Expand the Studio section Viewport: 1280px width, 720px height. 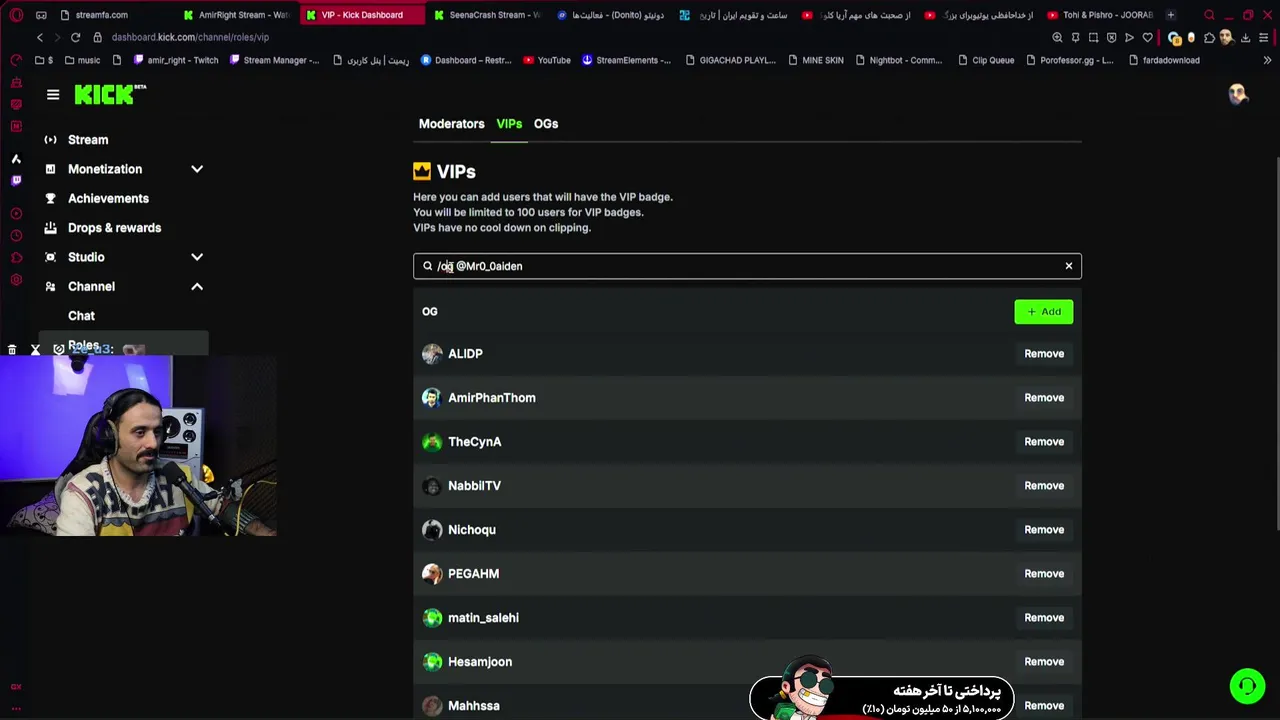(197, 257)
